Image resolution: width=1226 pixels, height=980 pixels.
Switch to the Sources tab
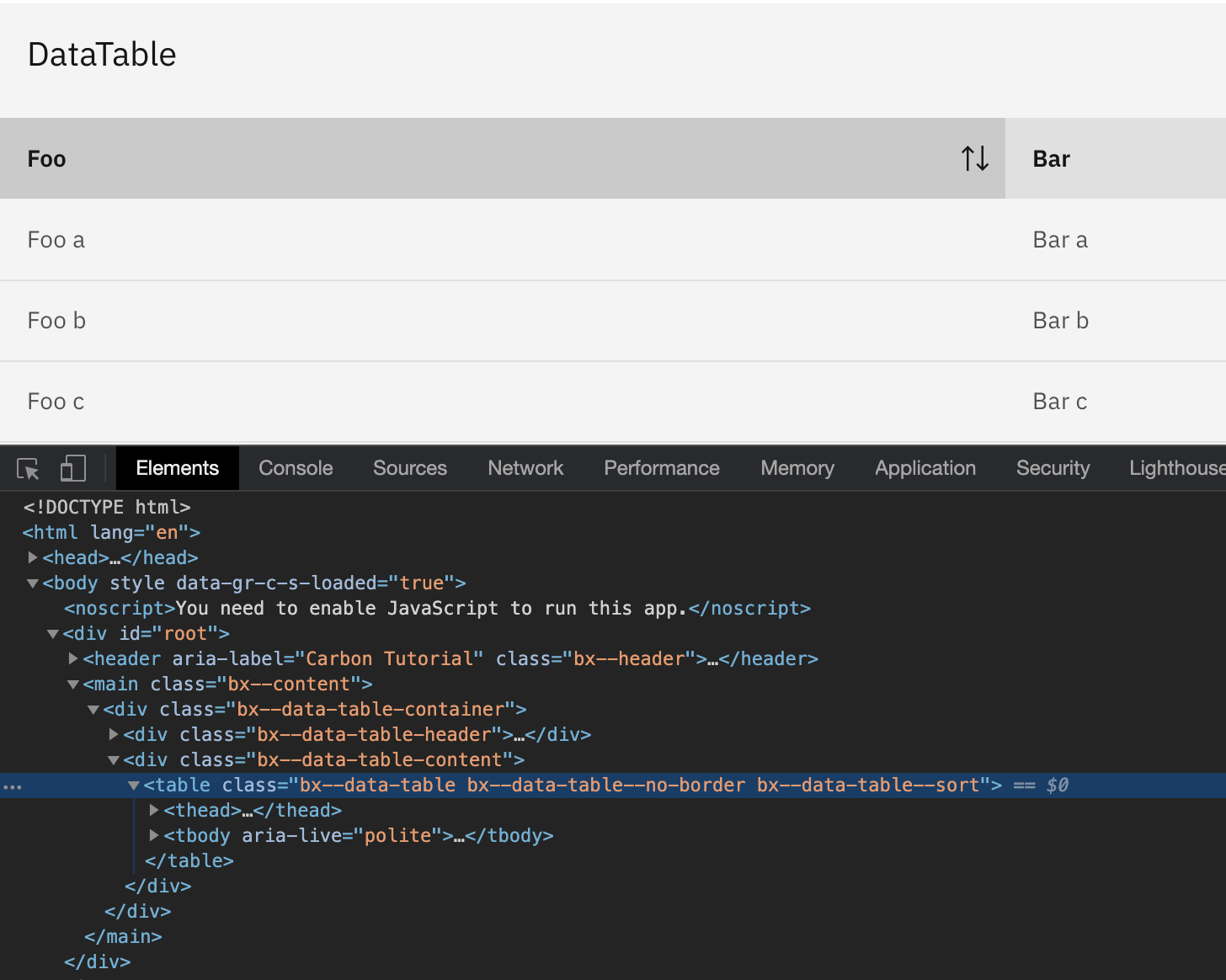409,468
